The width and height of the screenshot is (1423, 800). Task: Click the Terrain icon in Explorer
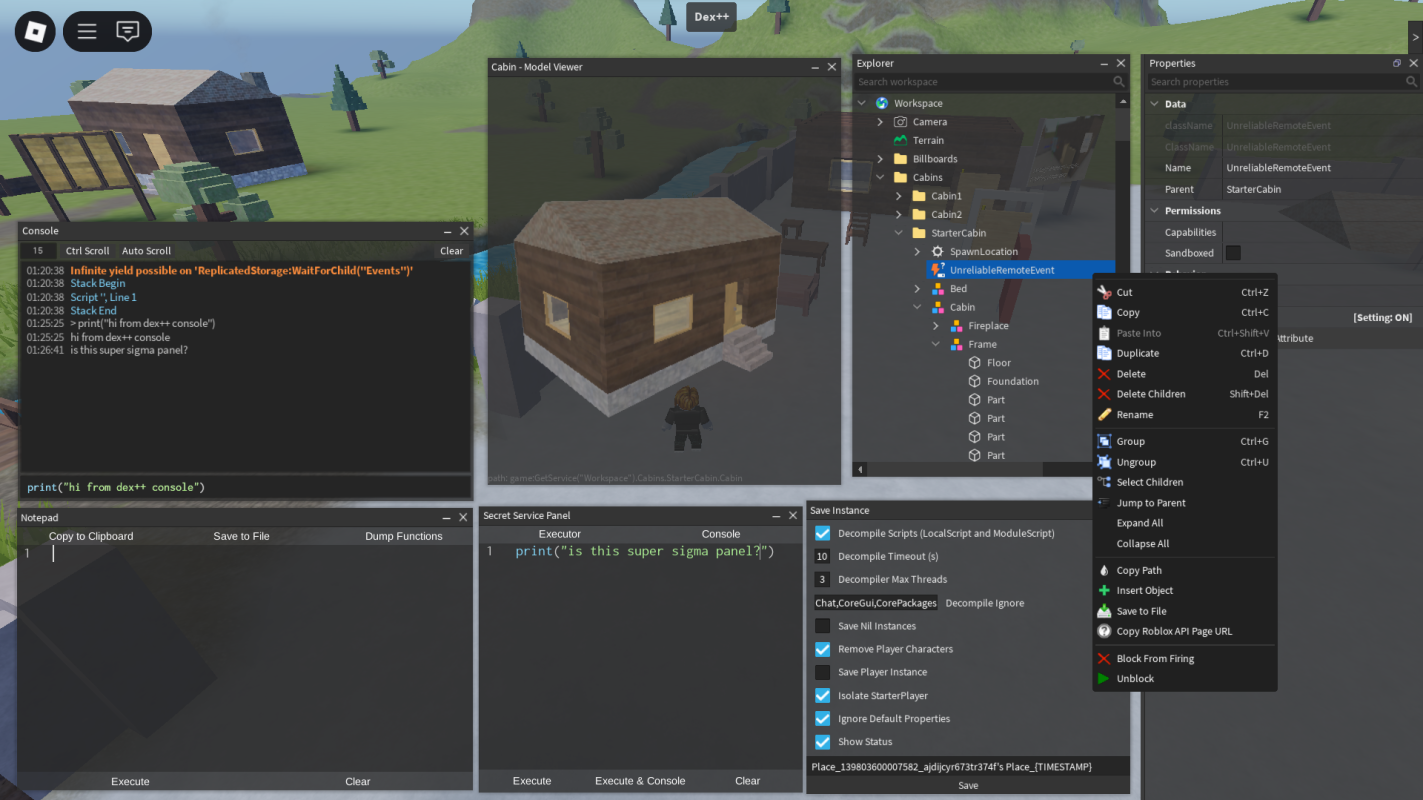[x=900, y=140]
